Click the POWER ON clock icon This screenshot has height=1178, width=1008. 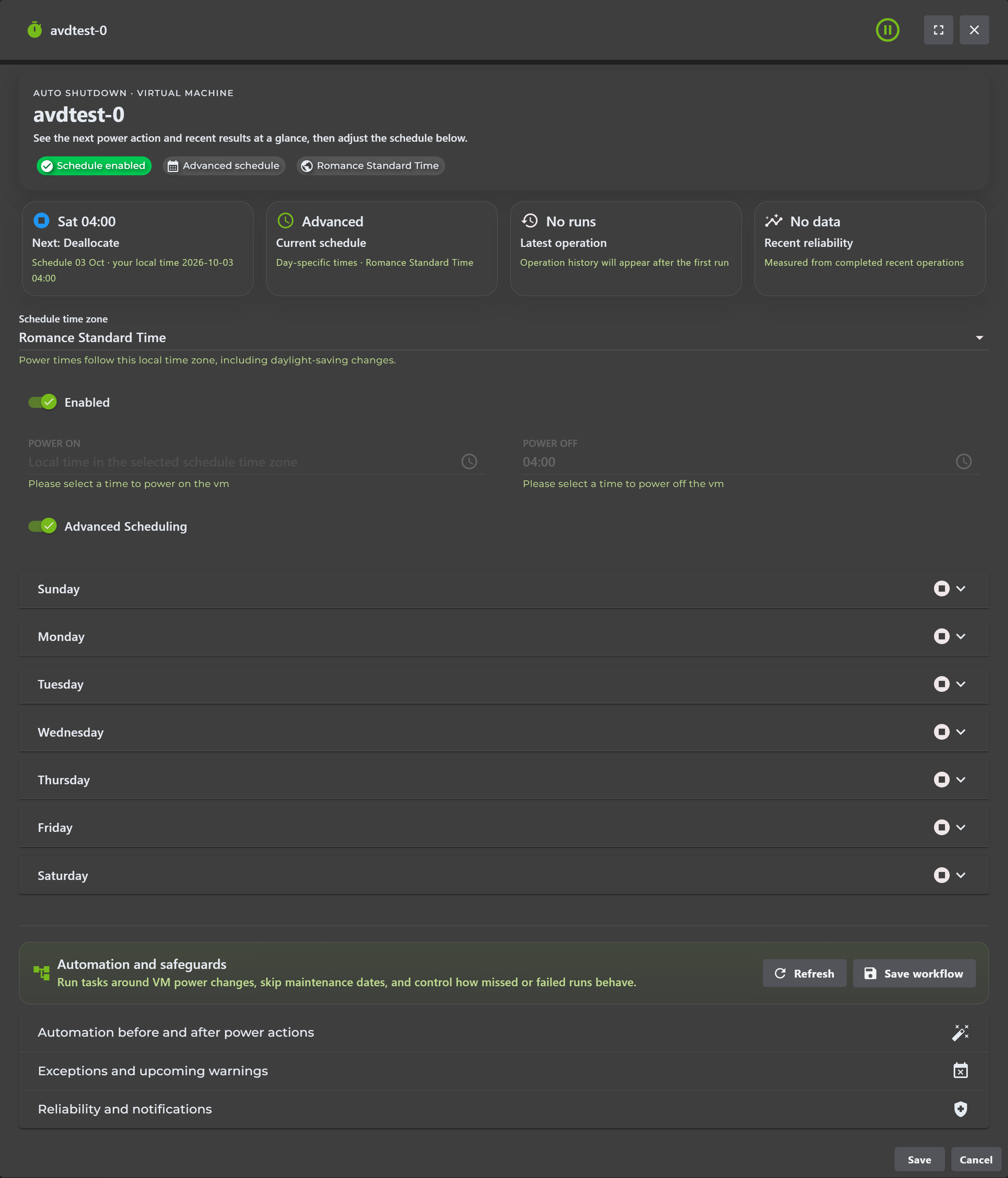coord(469,461)
